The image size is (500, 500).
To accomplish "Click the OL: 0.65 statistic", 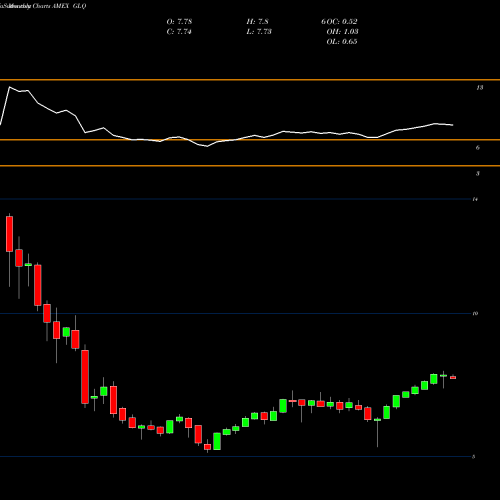I will [x=342, y=42].
